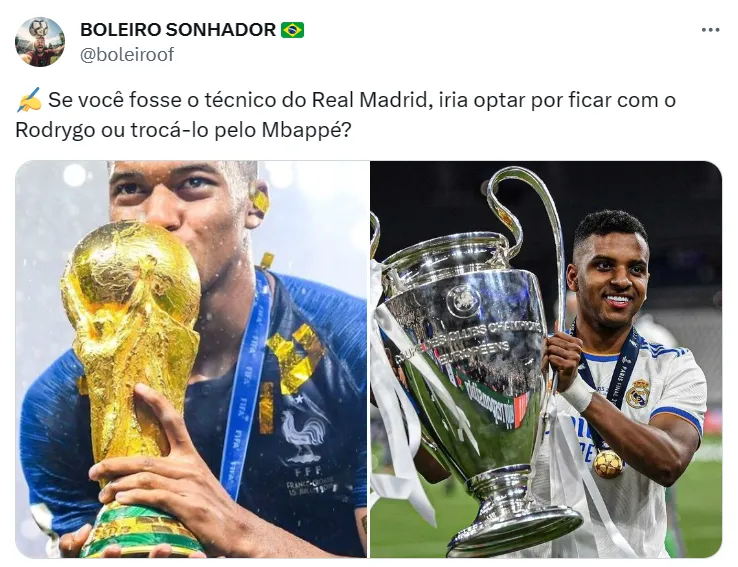Open the right photo with the Champions League trophy
738x567 pixels.
[546, 359]
